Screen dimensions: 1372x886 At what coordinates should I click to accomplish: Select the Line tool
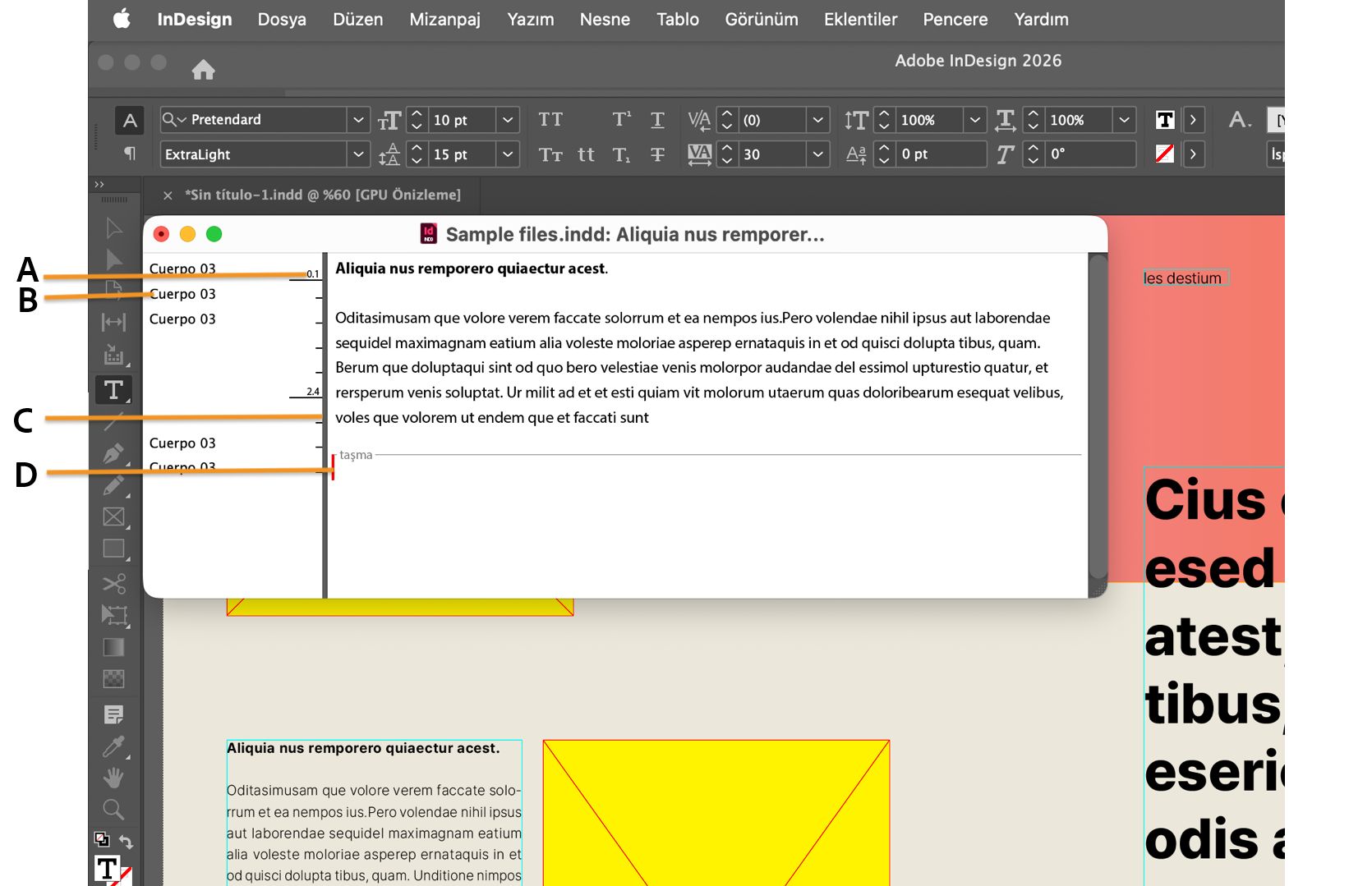click(114, 422)
